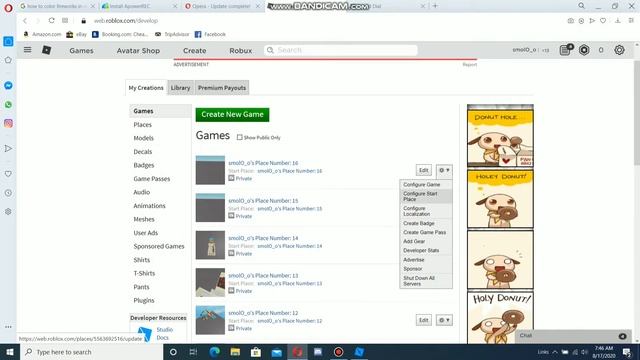Click the search magnifier in Roblox bar
This screenshot has height=360, width=640.
pos(270,50)
